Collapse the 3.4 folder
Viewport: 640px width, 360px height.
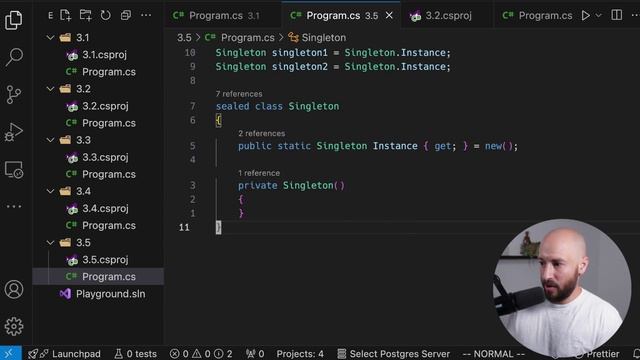50,191
